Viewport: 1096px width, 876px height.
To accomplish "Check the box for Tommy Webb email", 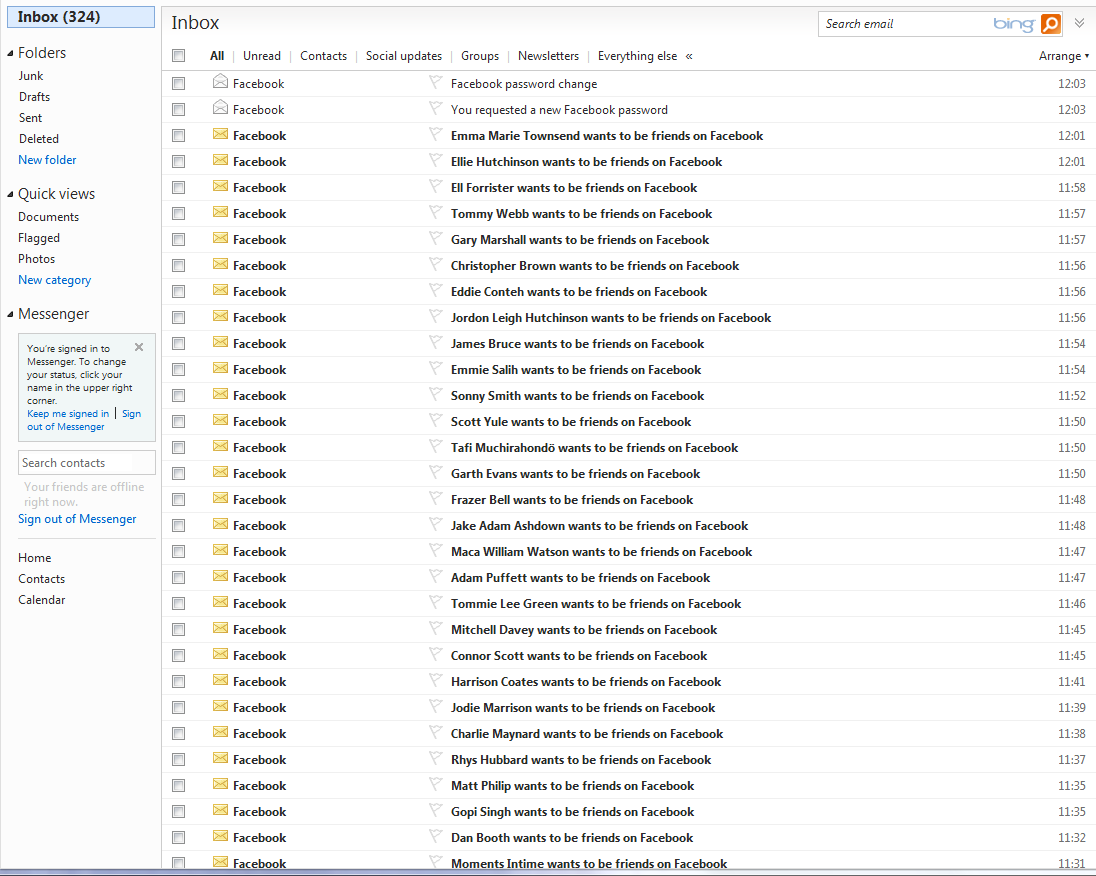I will [178, 214].
